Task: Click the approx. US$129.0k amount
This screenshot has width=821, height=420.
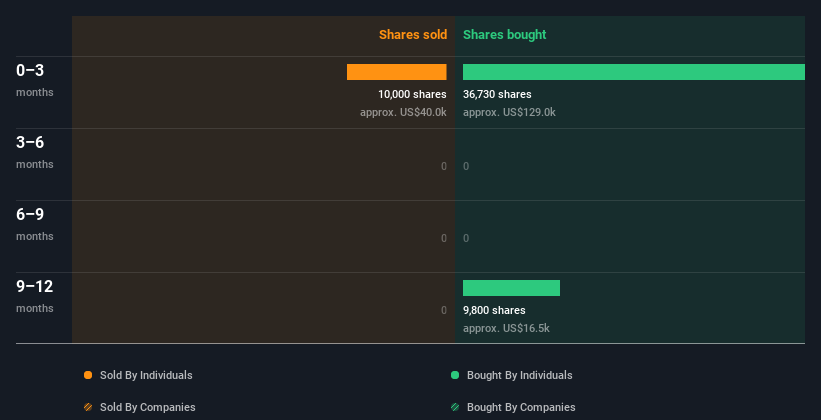Action: point(509,113)
